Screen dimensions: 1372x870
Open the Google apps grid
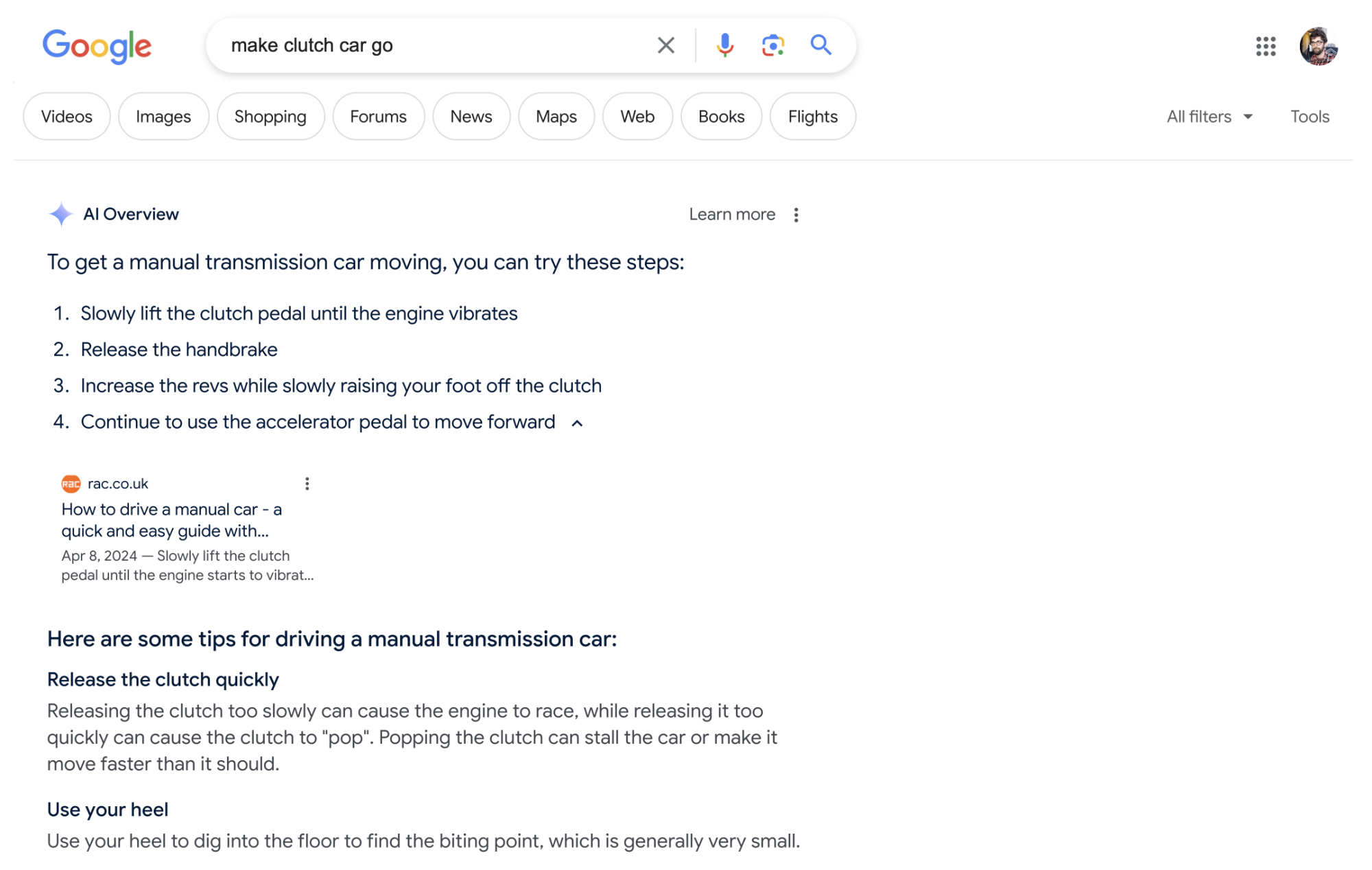point(1266,47)
